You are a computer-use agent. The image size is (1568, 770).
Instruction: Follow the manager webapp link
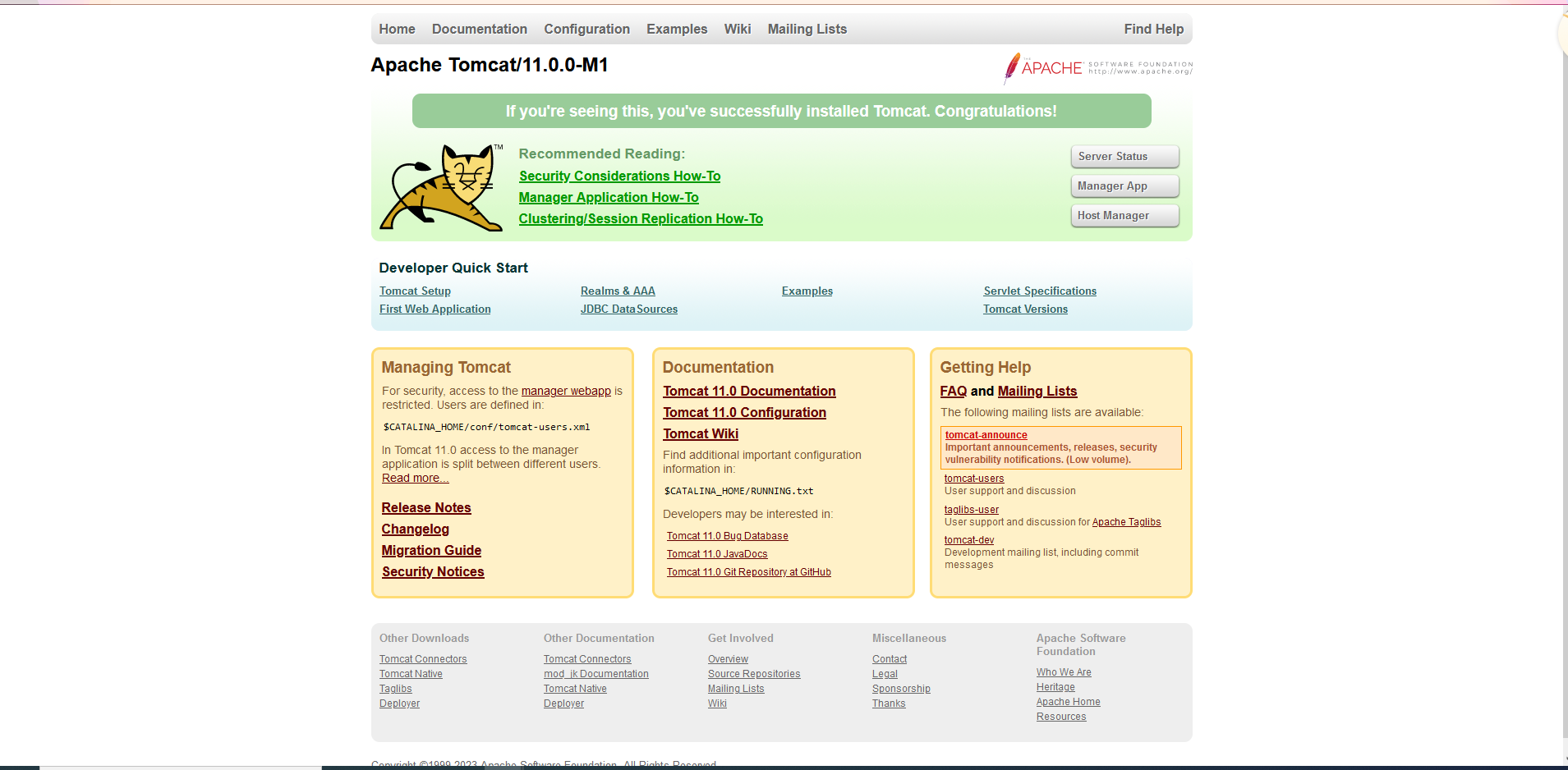pyautogui.click(x=566, y=391)
